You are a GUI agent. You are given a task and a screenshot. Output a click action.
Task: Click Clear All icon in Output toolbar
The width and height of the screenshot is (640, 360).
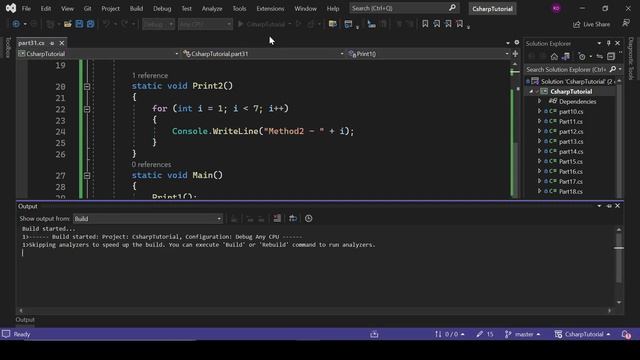277,218
